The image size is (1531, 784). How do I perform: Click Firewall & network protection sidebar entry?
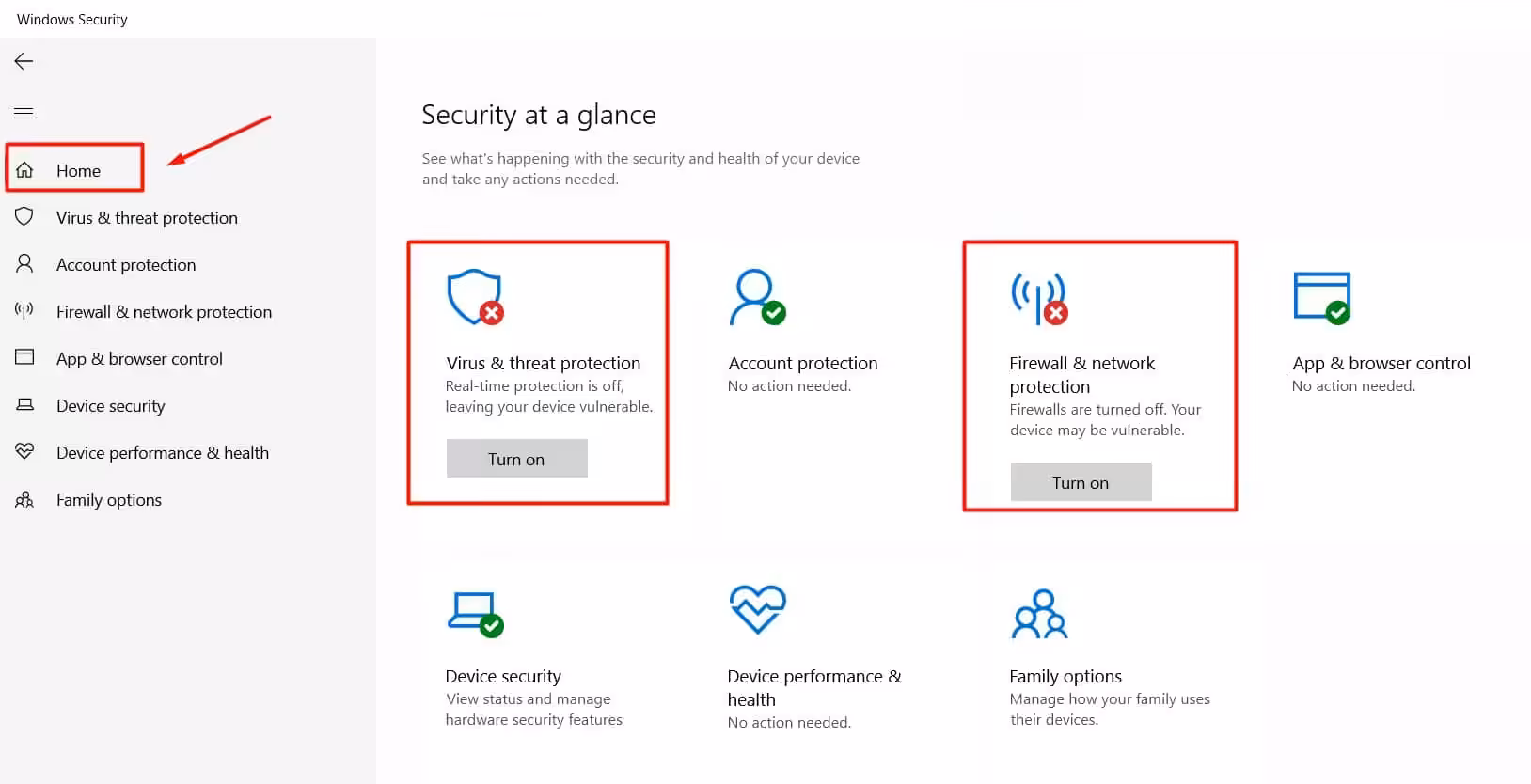pyautogui.click(x=164, y=311)
